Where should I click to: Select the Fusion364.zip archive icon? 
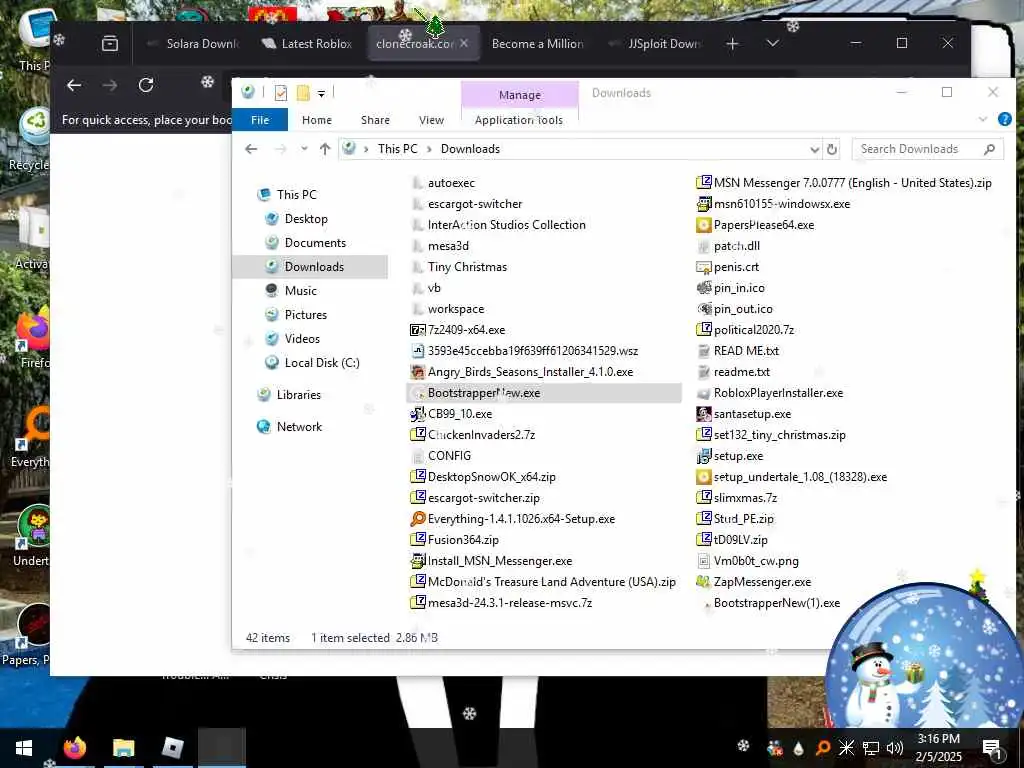point(417,539)
